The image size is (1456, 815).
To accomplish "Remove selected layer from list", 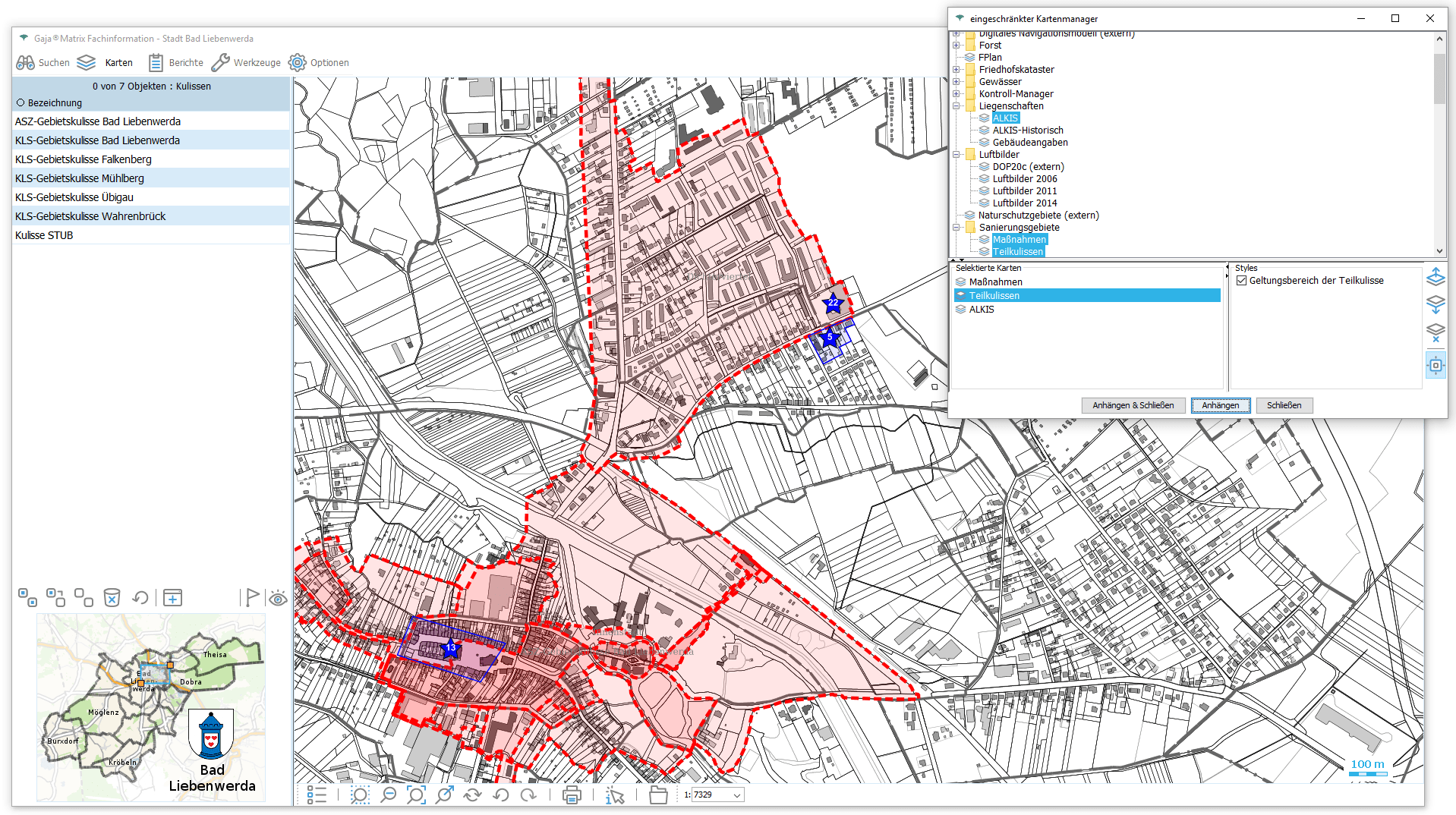I will [x=1435, y=332].
